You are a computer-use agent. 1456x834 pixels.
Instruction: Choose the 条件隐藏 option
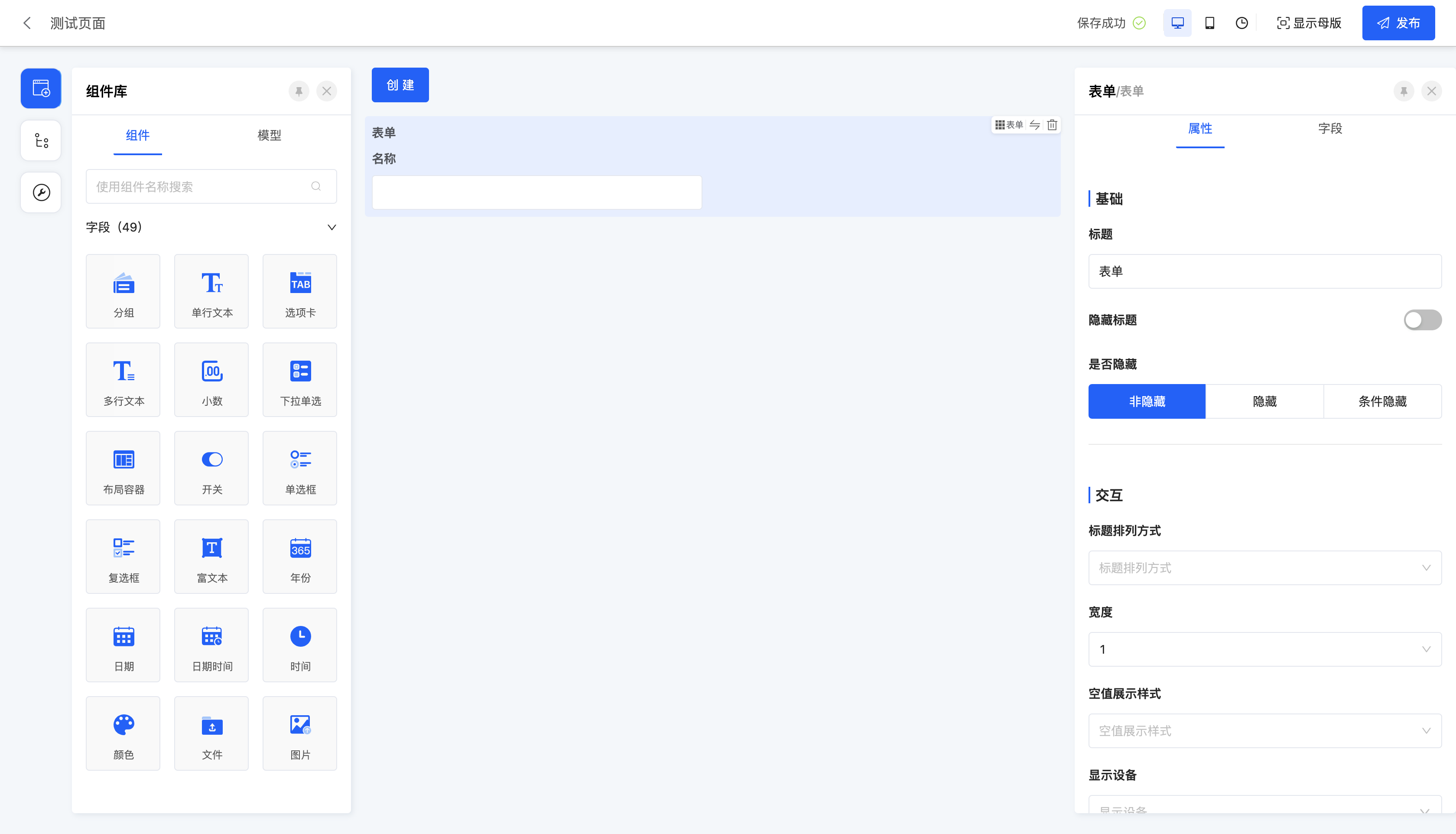(x=1382, y=401)
